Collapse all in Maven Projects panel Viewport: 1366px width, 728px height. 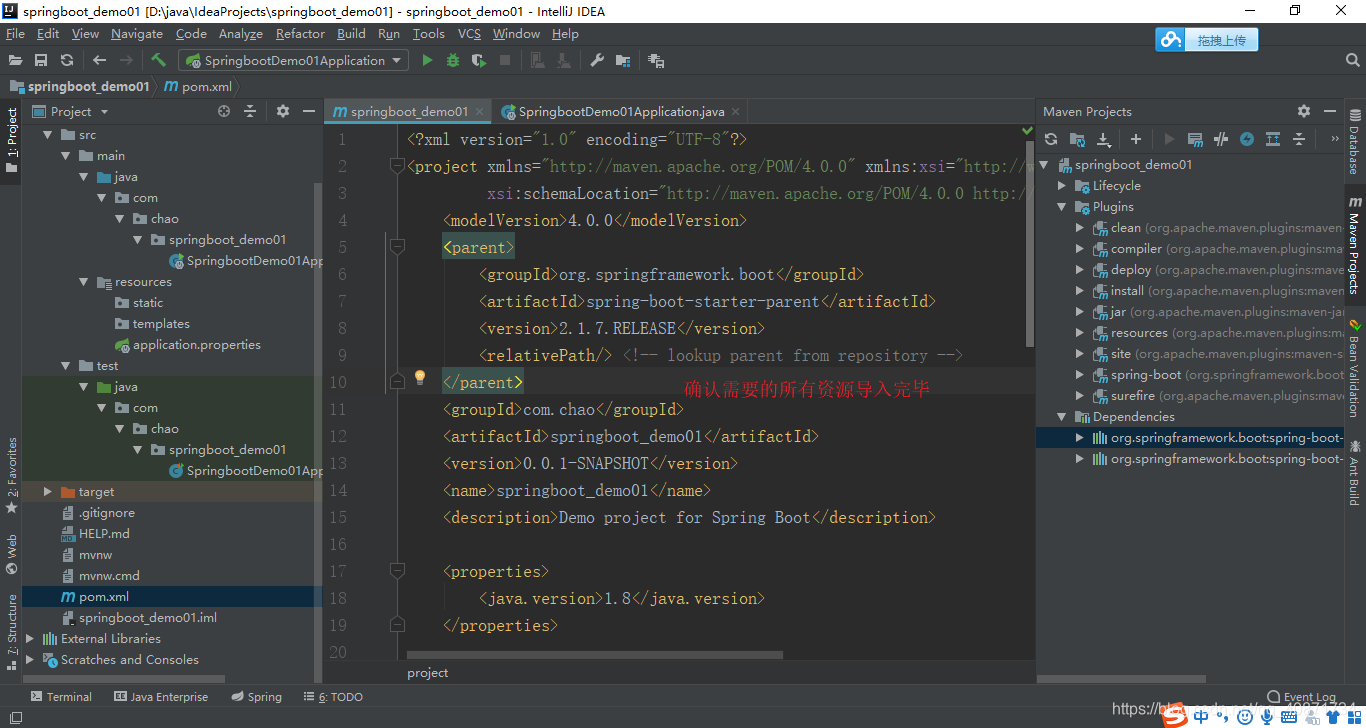pyautogui.click(x=1299, y=139)
